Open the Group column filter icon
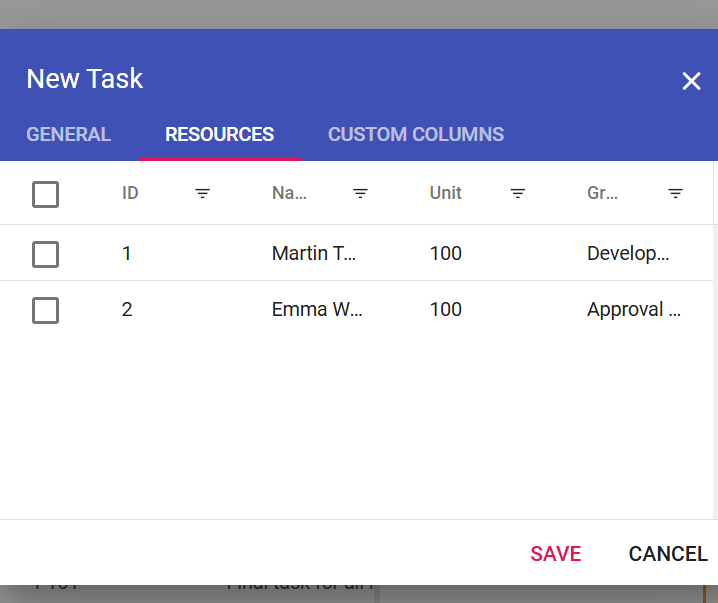This screenshot has width=718, height=603. click(x=676, y=194)
